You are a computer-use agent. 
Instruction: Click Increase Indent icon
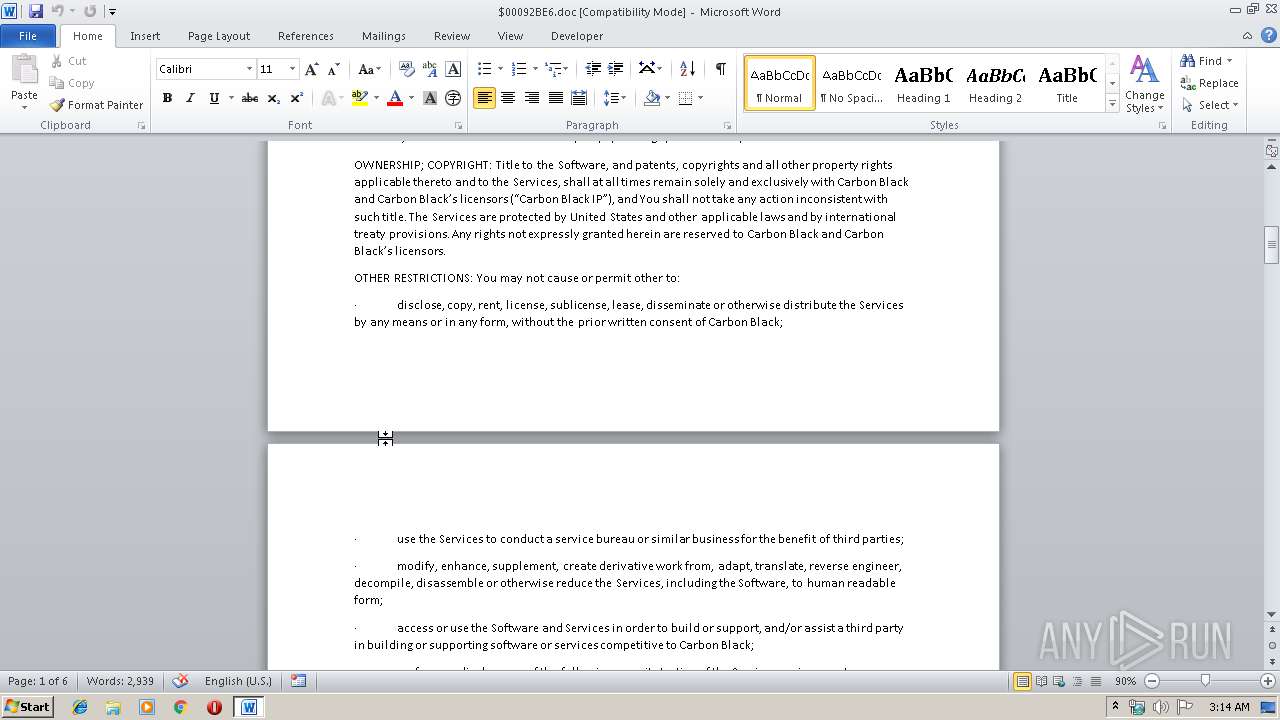[616, 69]
